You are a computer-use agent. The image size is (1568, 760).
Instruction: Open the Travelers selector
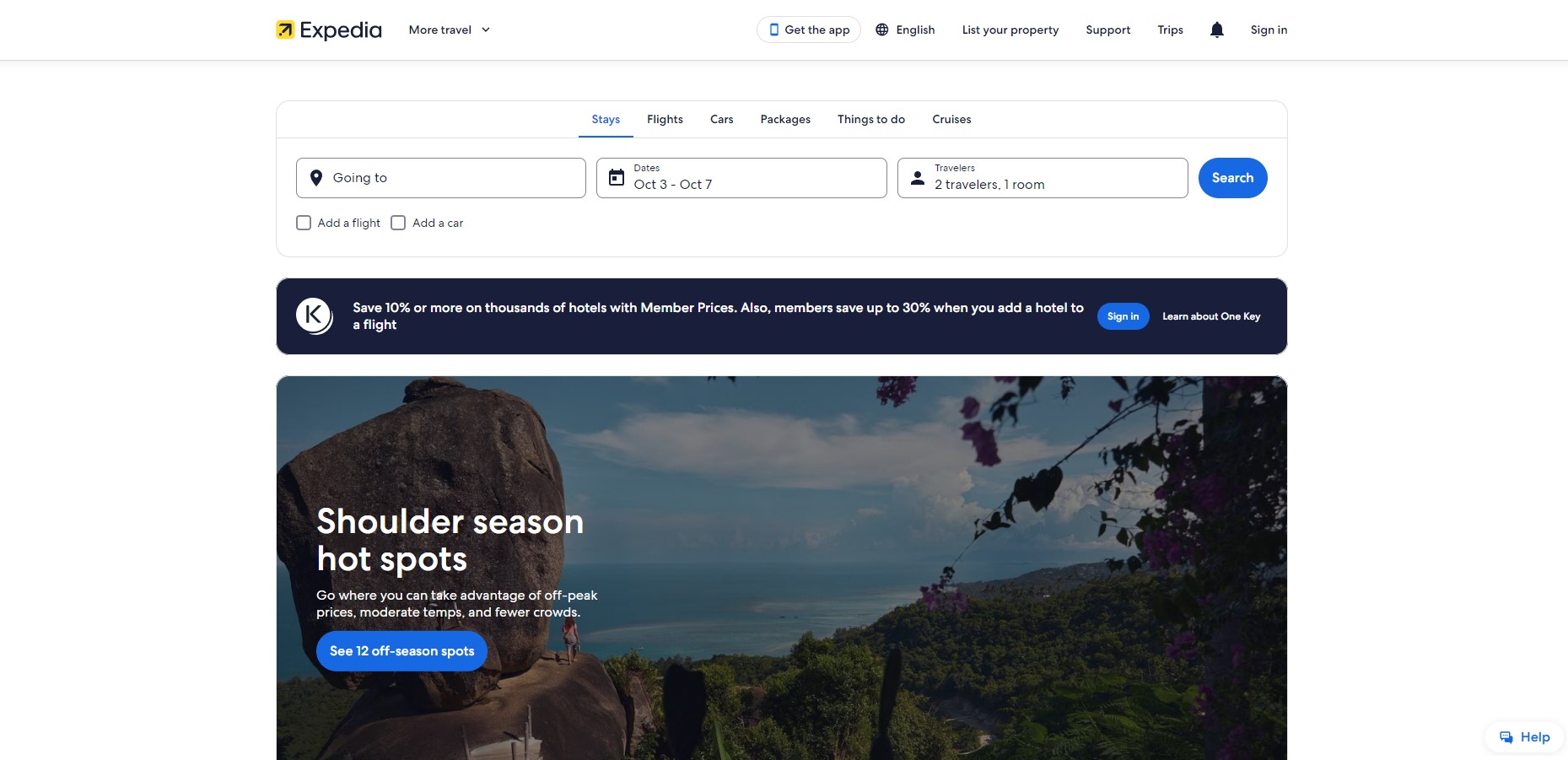pos(1043,178)
